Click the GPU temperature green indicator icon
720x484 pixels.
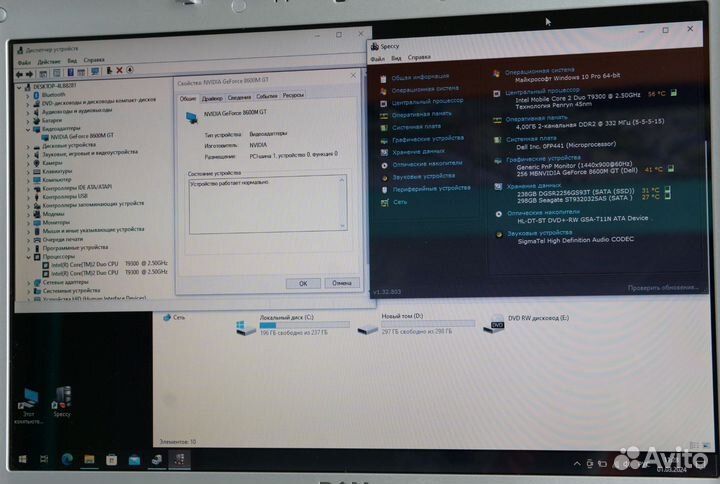[x=671, y=169]
